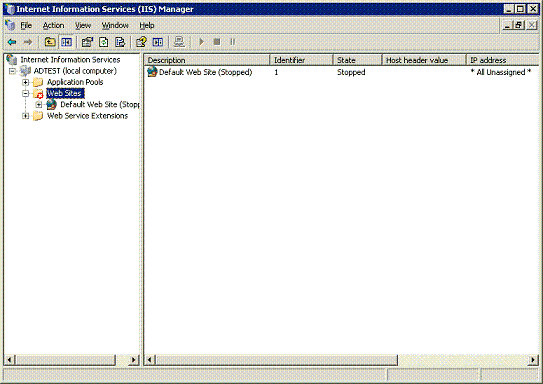The width and height of the screenshot is (543, 384).
Task: Click the ADTEST computer icon in tree
Action: tap(25, 71)
